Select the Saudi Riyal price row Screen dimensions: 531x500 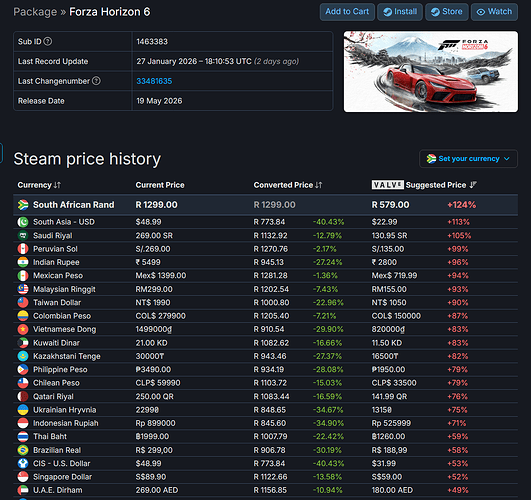tap(266, 235)
